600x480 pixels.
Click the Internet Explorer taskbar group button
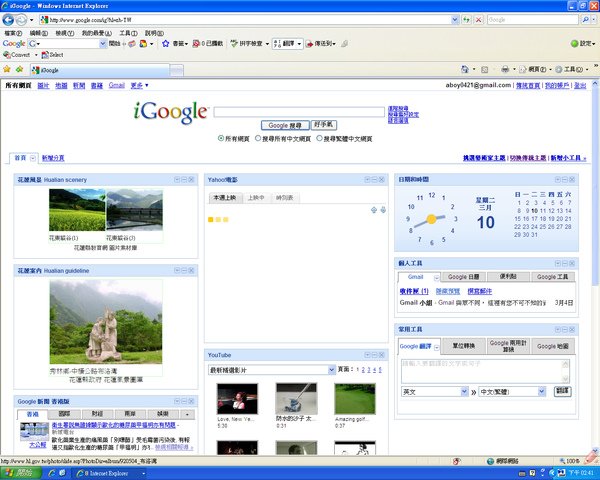coord(110,473)
